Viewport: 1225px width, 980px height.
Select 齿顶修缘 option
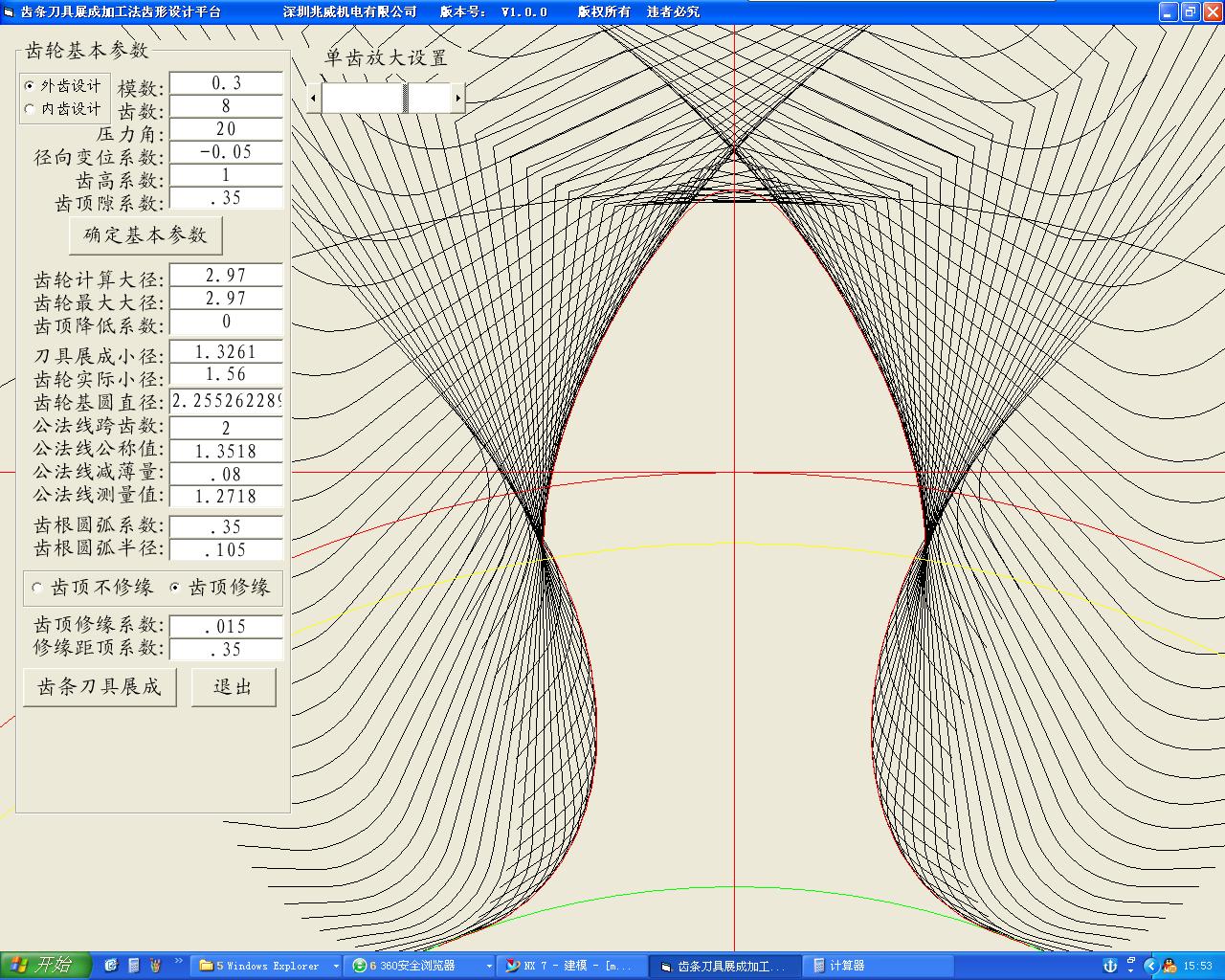coord(219,588)
